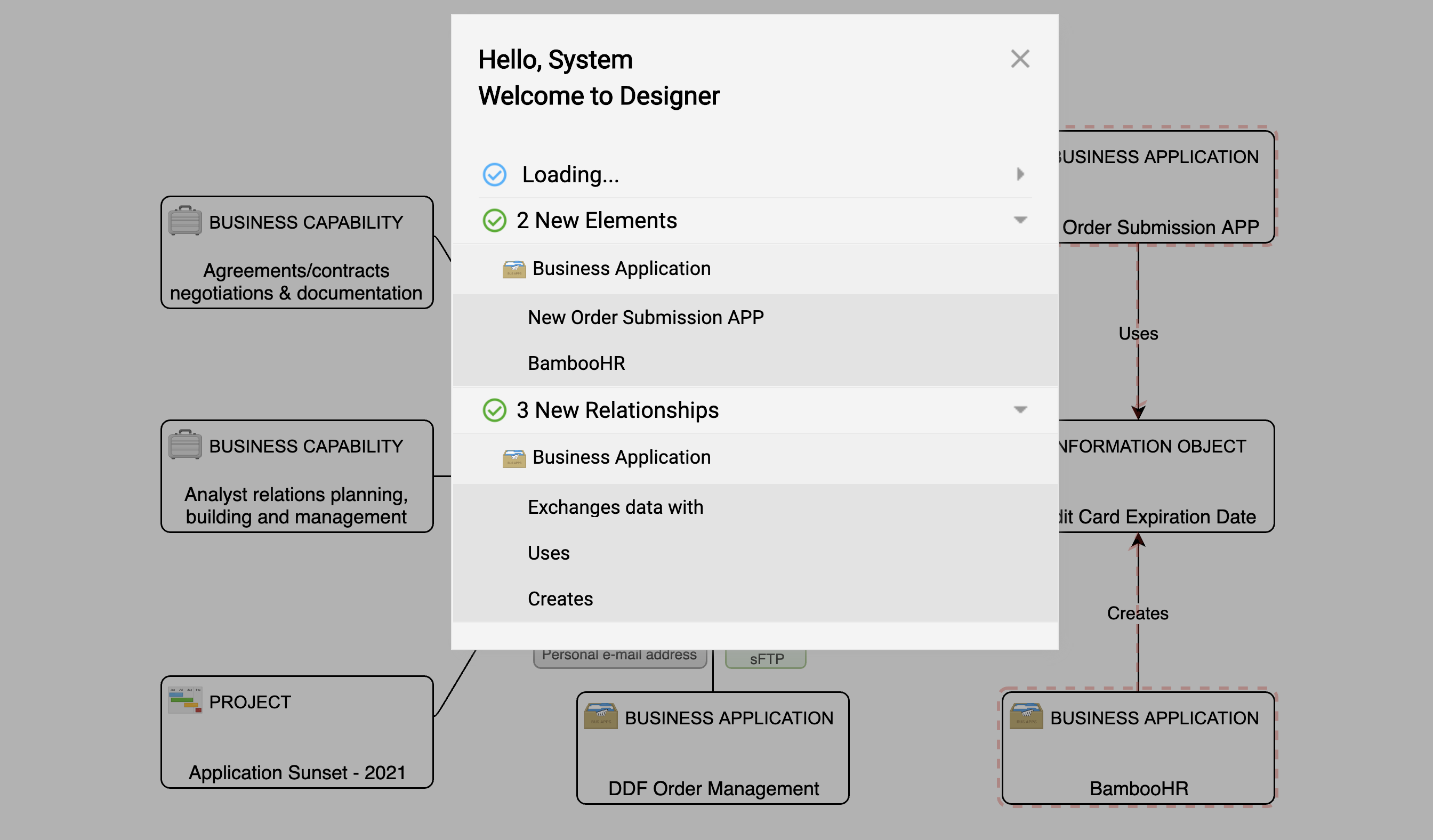Select BambooHR in the new elements list
The height and width of the screenshot is (840, 1433).
pyautogui.click(x=576, y=363)
